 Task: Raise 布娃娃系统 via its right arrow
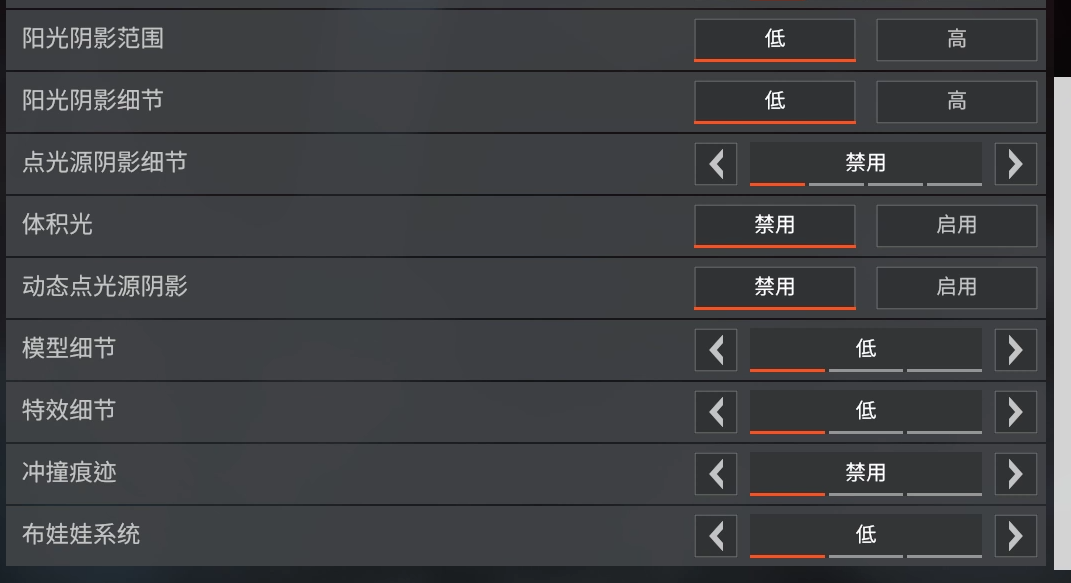(1016, 535)
